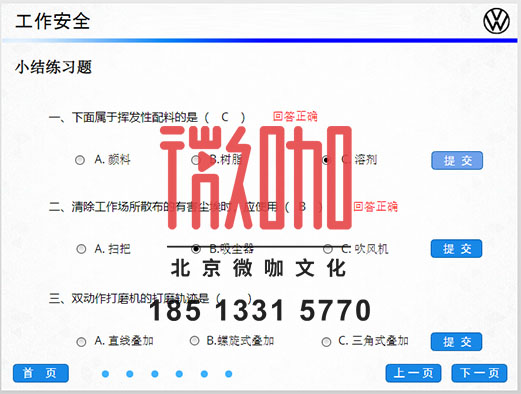Select option A 颜料 for question one
The height and width of the screenshot is (394, 521).
[x=80, y=160]
